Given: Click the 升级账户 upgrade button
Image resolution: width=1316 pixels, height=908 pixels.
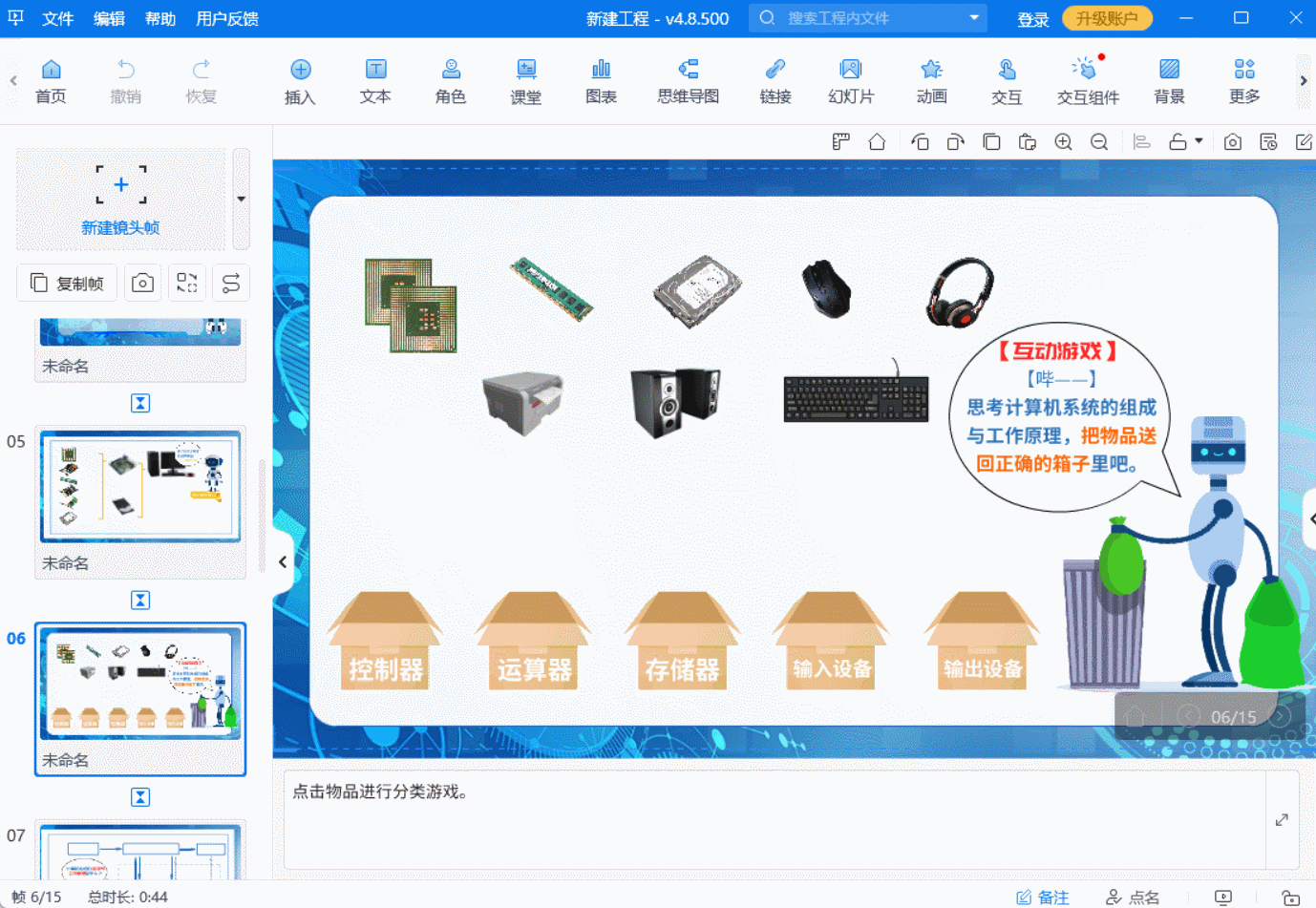Looking at the screenshot, I should [1107, 18].
